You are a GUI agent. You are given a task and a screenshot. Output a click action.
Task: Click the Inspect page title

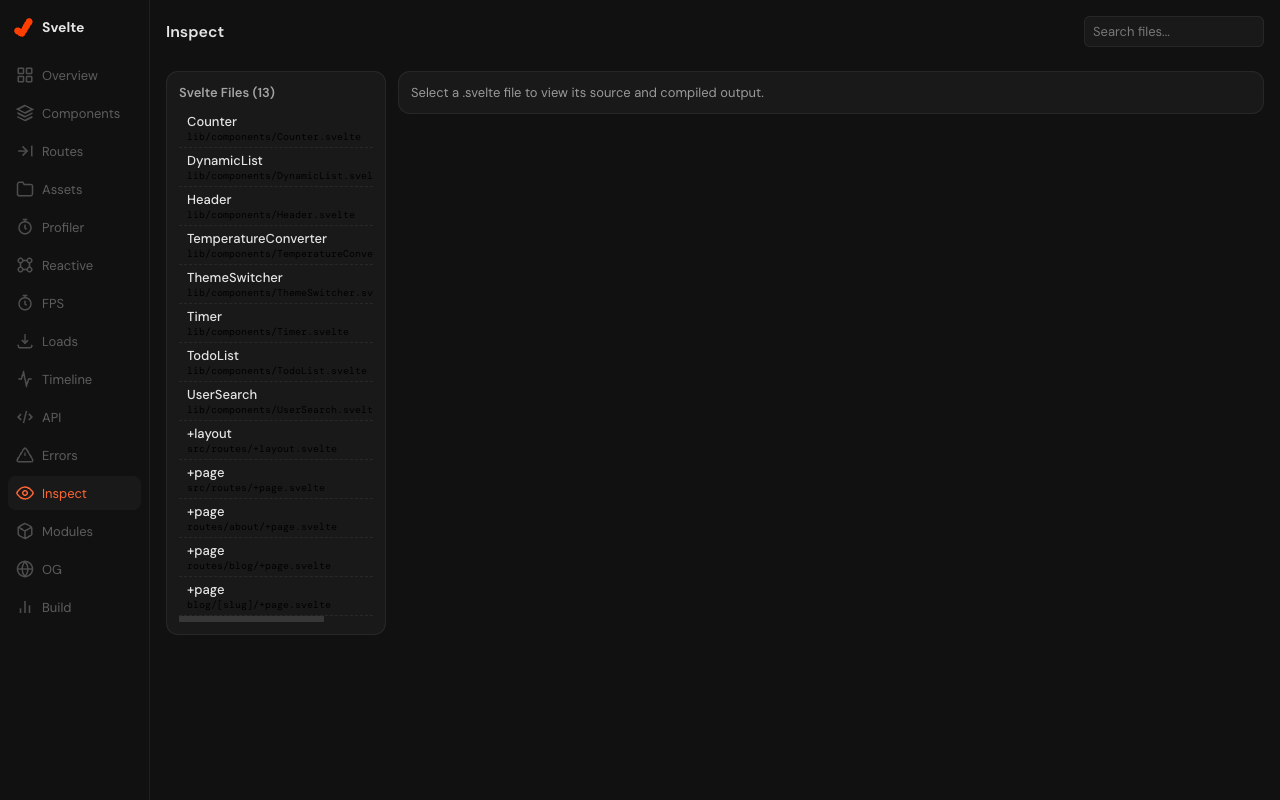(x=195, y=32)
